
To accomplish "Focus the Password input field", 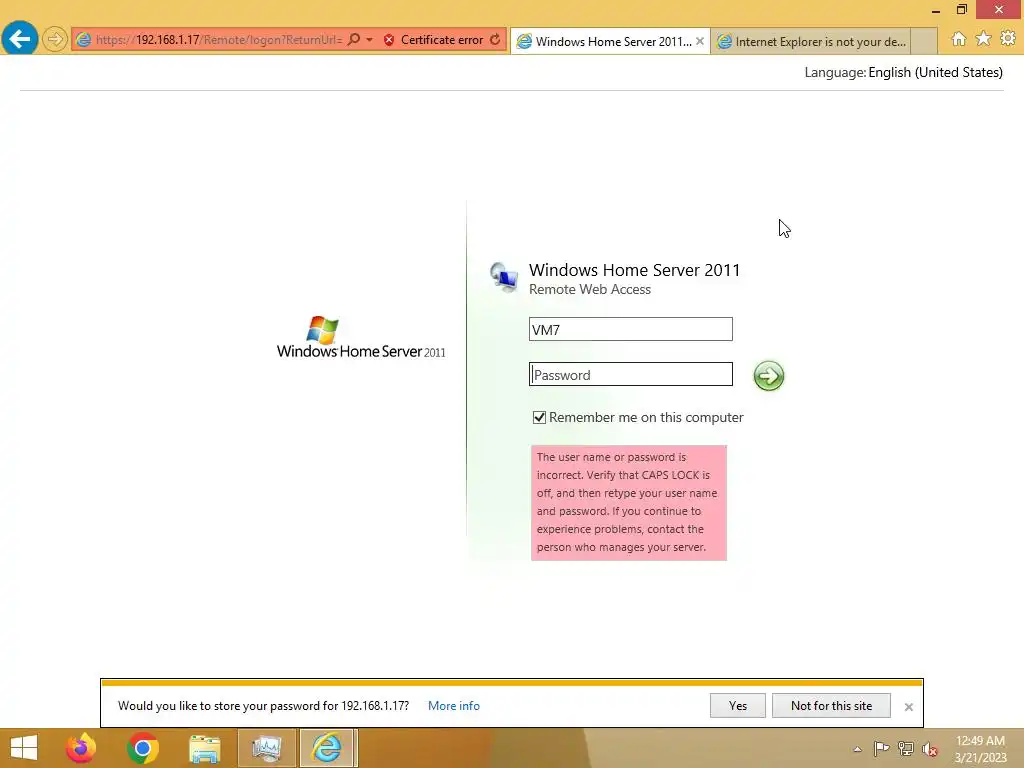I will coord(630,374).
